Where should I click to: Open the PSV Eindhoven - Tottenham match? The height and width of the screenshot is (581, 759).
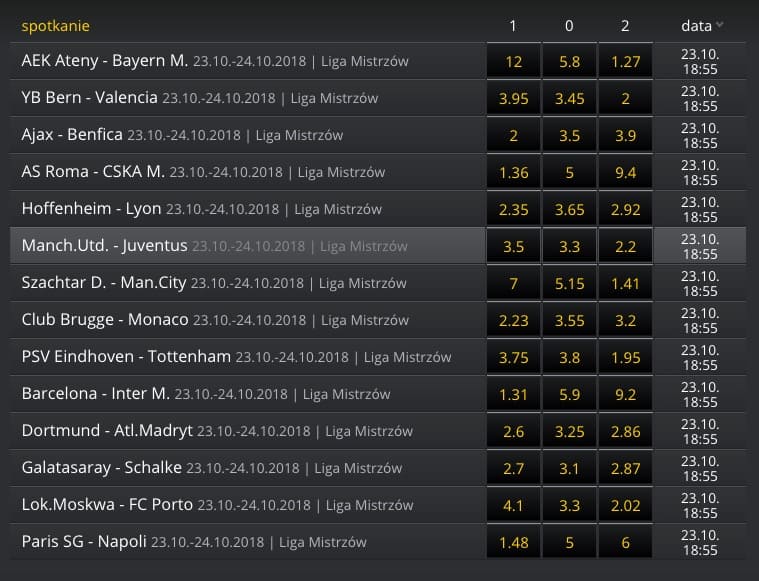click(247, 357)
